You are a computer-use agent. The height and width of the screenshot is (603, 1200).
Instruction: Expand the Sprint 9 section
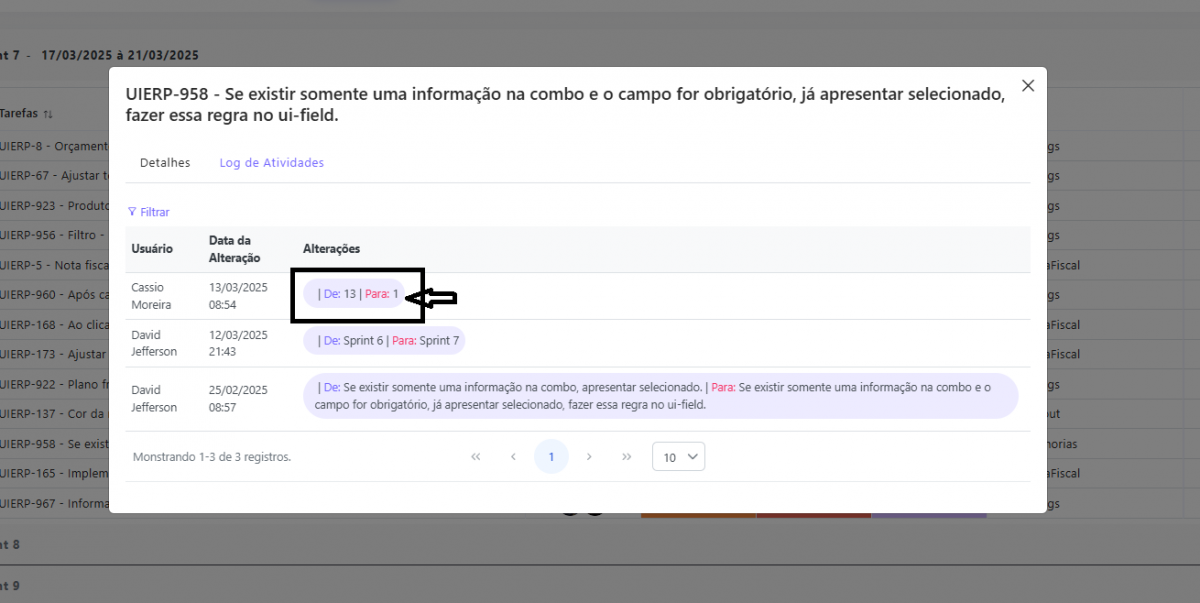[x=10, y=584]
